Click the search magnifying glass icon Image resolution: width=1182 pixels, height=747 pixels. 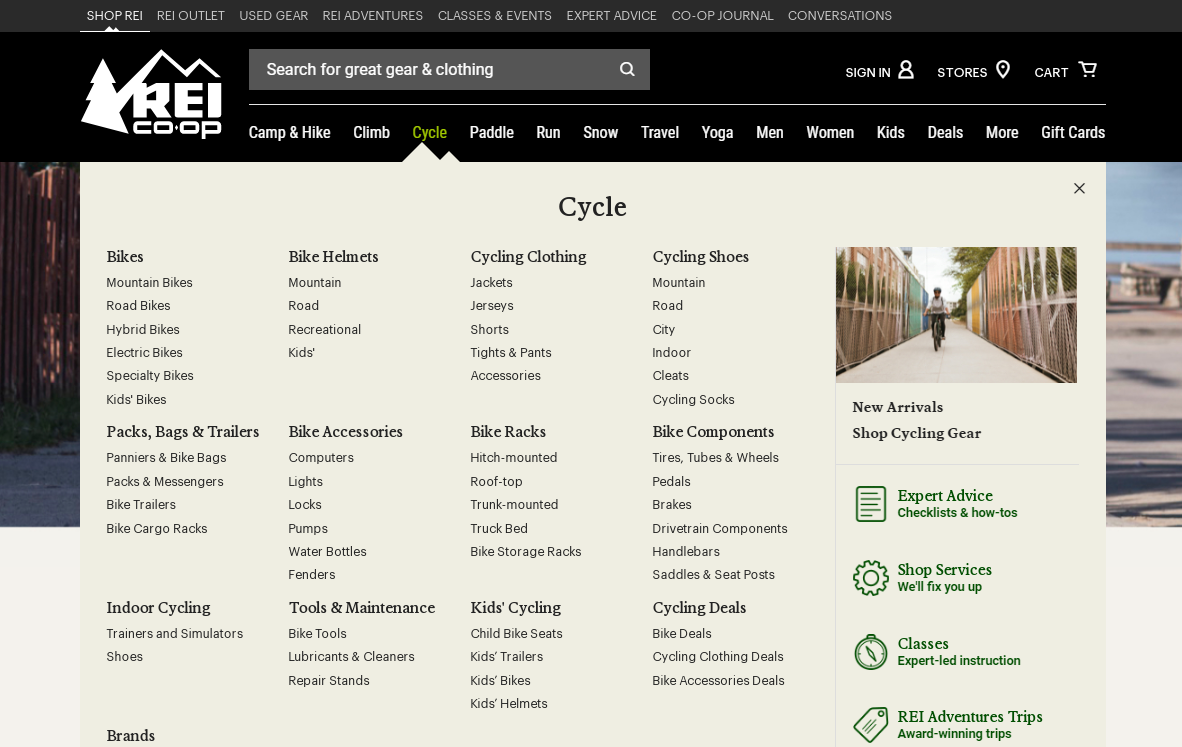627,69
